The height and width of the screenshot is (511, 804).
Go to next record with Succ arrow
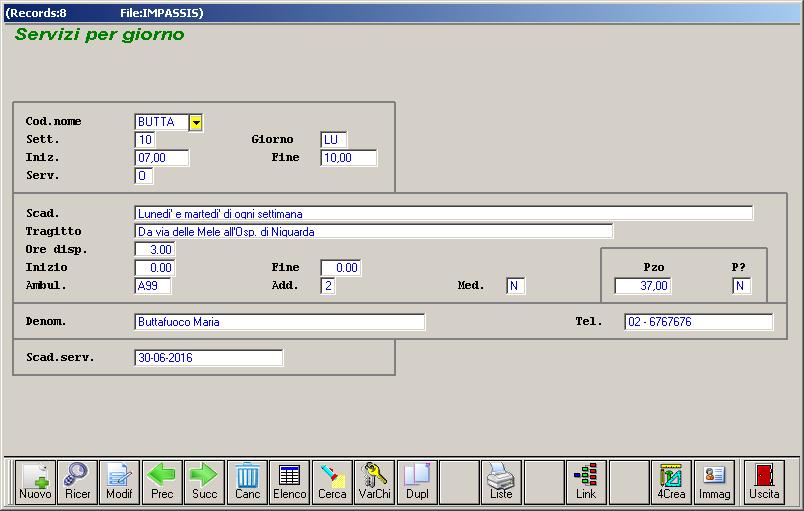point(204,482)
